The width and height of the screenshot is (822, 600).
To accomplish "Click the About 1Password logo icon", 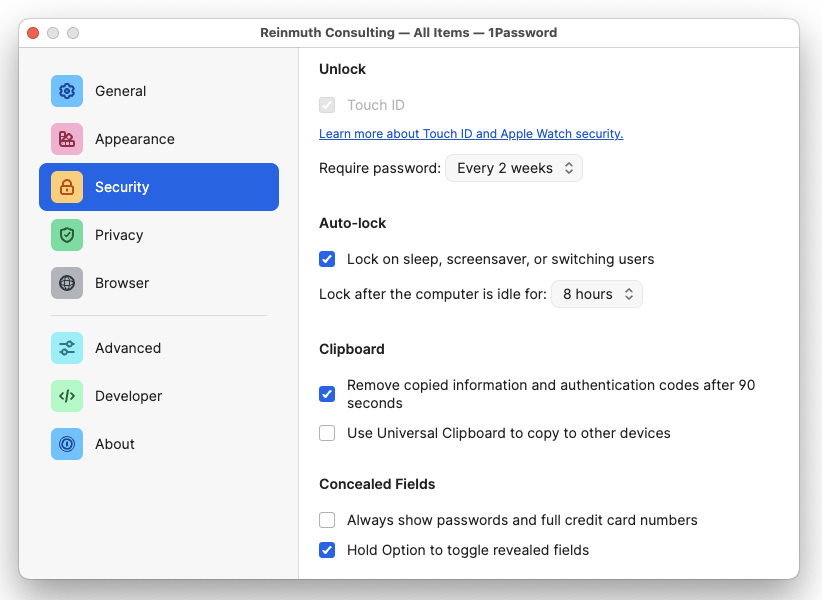I will click(x=67, y=444).
